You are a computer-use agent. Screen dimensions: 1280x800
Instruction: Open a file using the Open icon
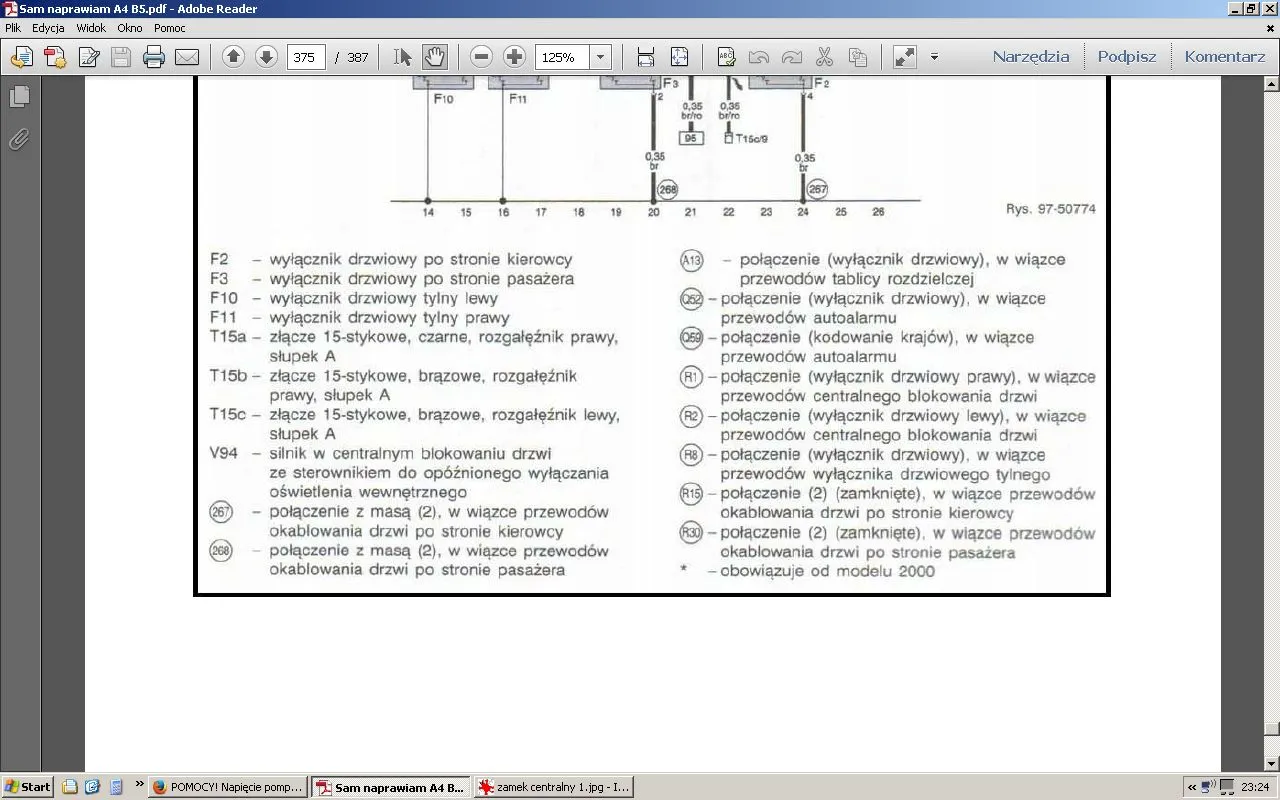coord(22,57)
